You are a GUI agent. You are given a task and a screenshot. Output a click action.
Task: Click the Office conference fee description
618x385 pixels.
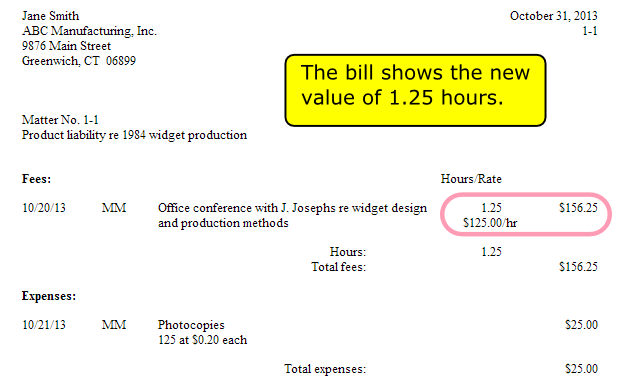click(292, 215)
